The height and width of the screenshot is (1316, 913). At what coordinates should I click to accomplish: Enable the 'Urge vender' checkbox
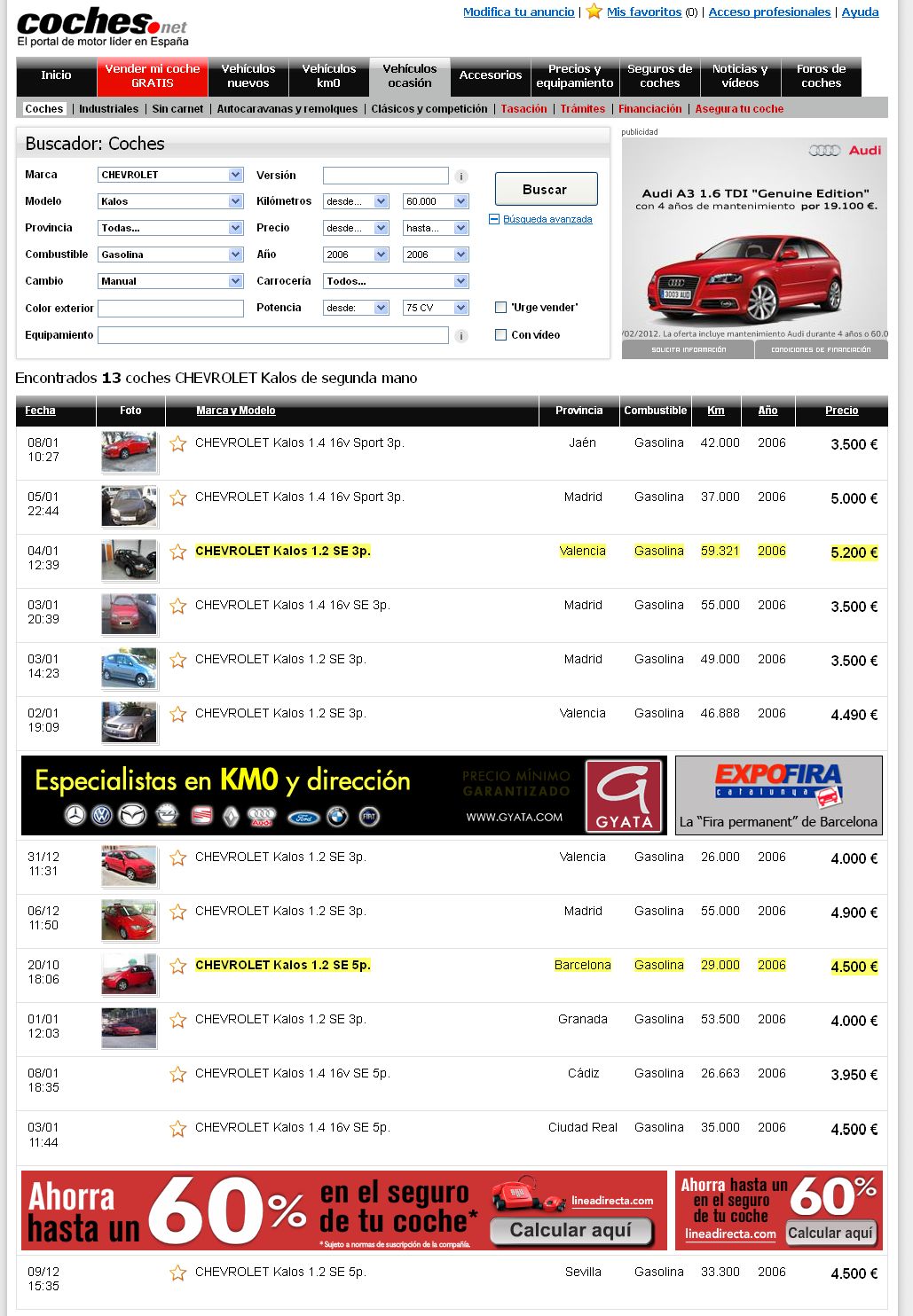pos(500,308)
